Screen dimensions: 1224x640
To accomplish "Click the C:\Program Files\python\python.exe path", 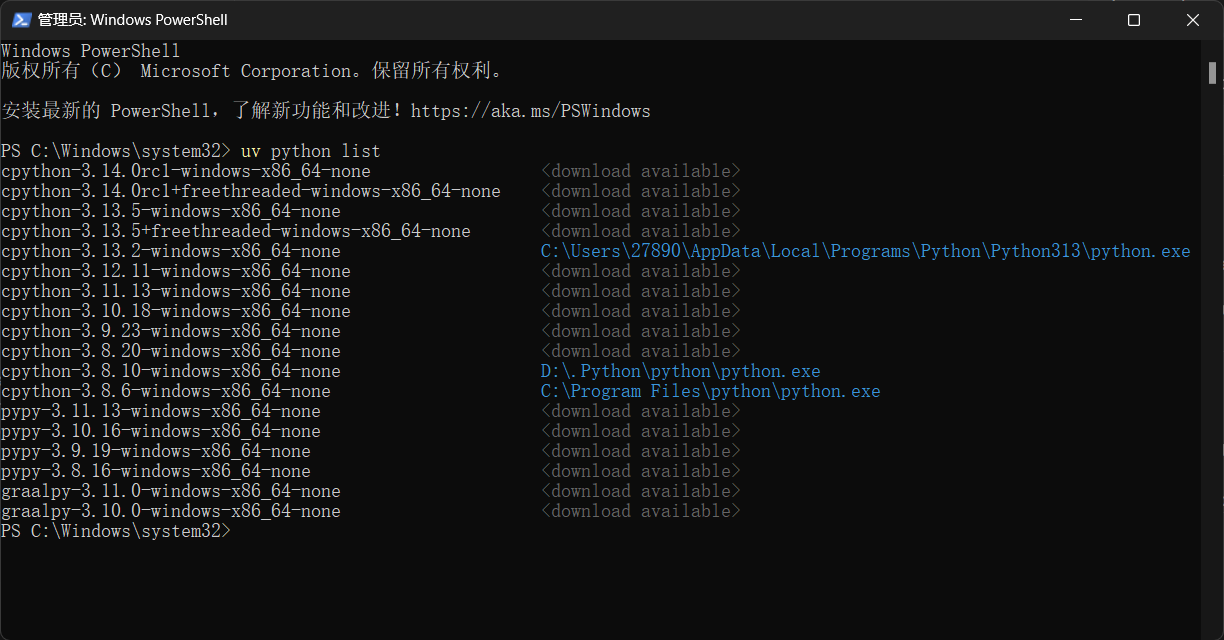I will pos(710,391).
